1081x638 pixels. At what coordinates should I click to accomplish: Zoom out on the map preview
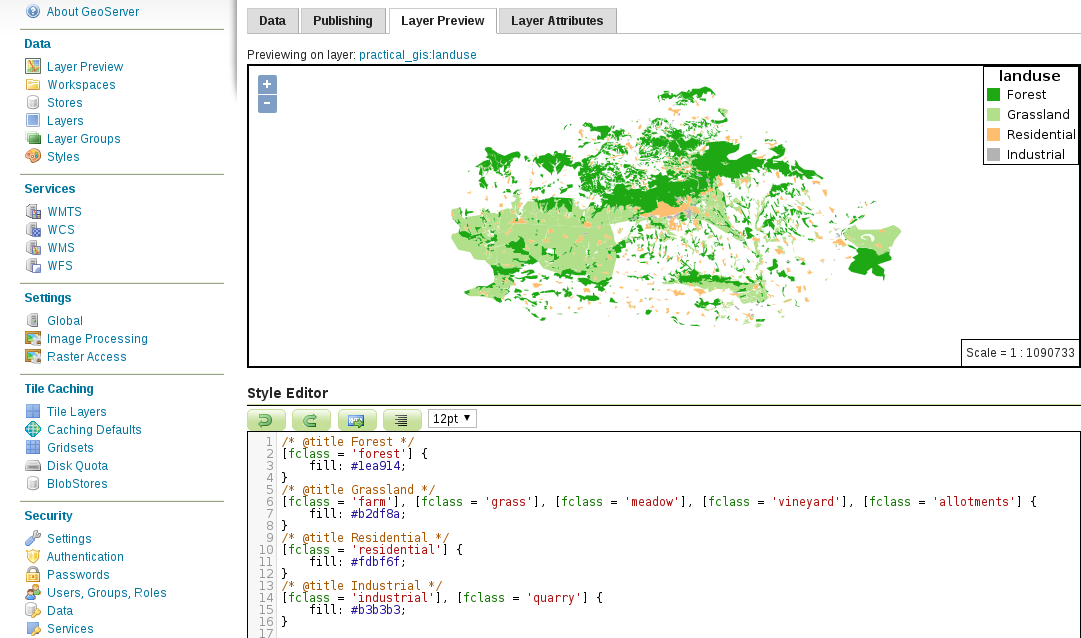[267, 103]
